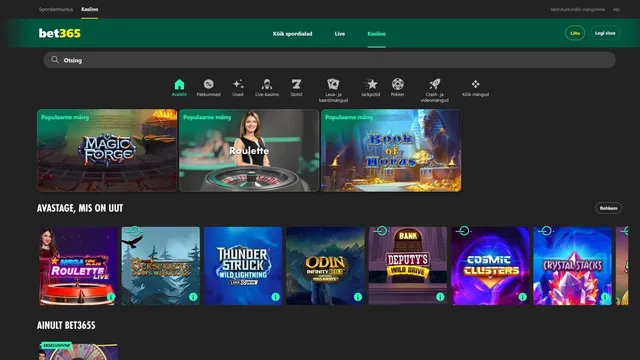Select the Kõik mängud icon
The width and height of the screenshot is (640, 360).
coord(476,84)
